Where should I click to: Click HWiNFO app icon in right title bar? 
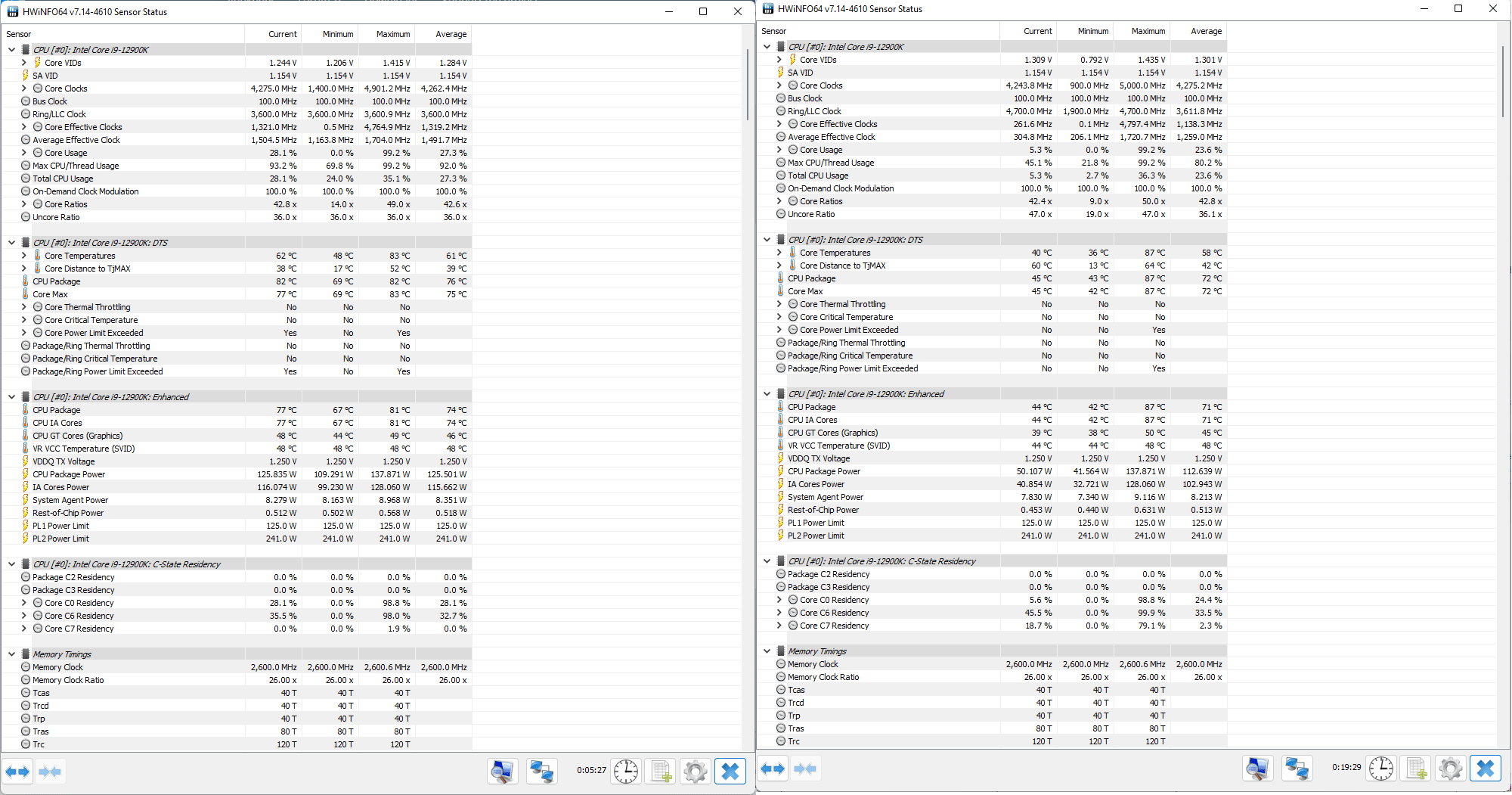pyautogui.click(x=768, y=8)
